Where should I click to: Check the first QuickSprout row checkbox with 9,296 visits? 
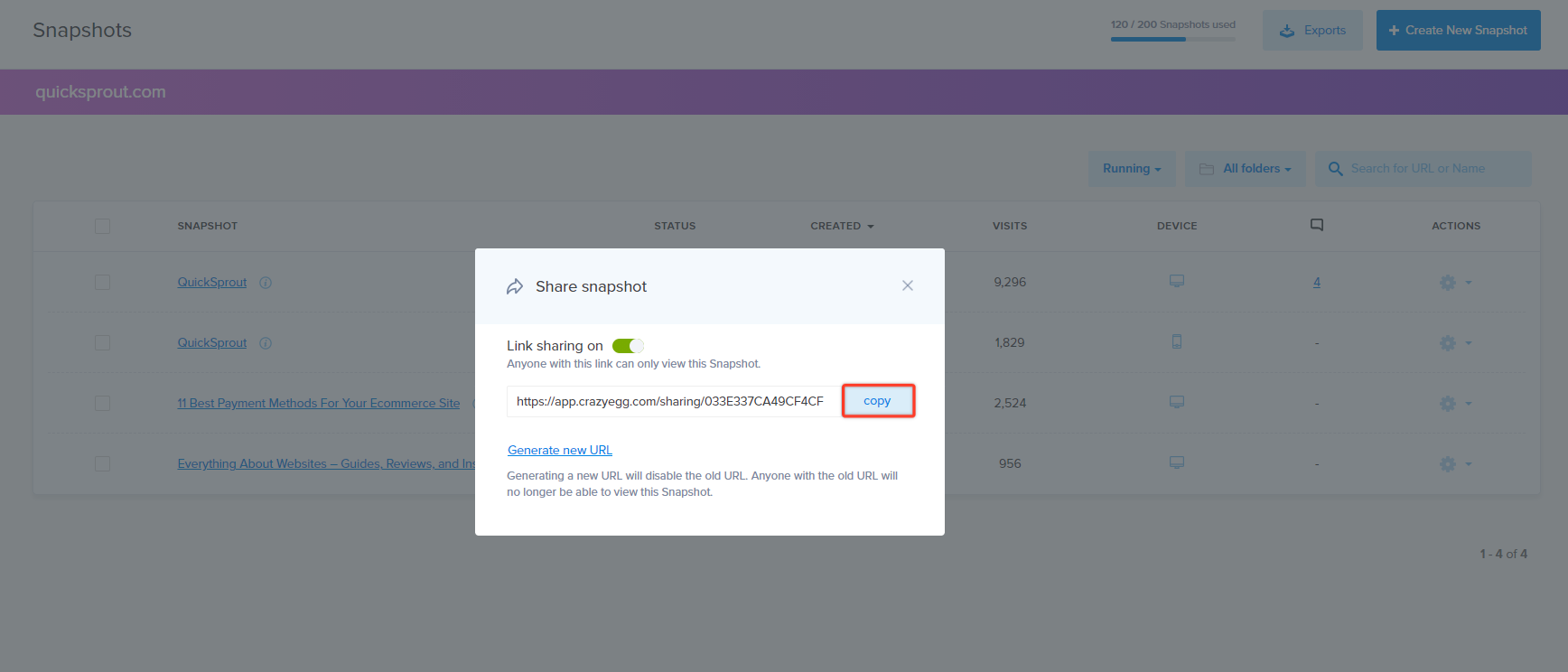point(102,283)
